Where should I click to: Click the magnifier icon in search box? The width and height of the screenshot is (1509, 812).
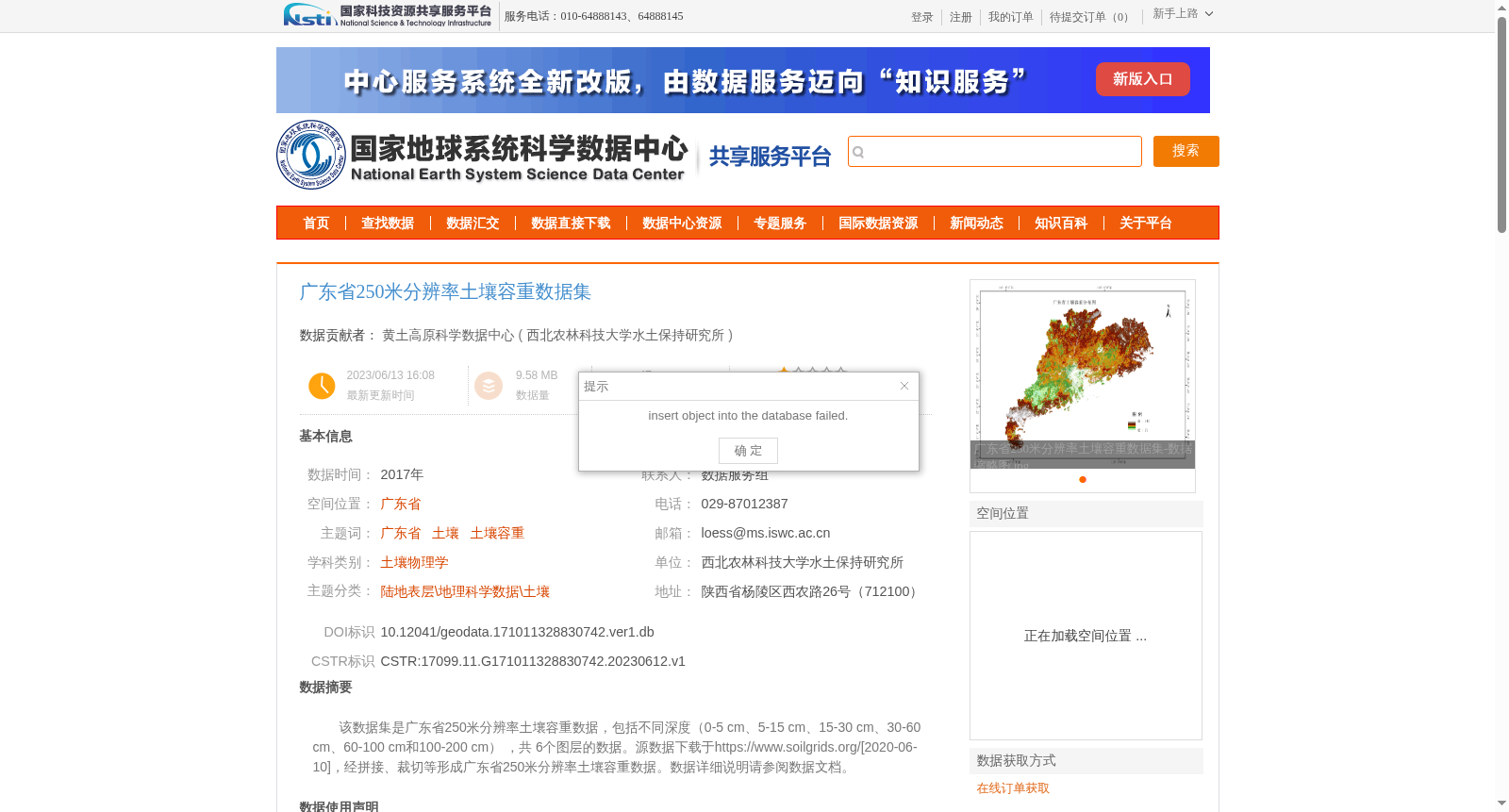click(x=858, y=152)
